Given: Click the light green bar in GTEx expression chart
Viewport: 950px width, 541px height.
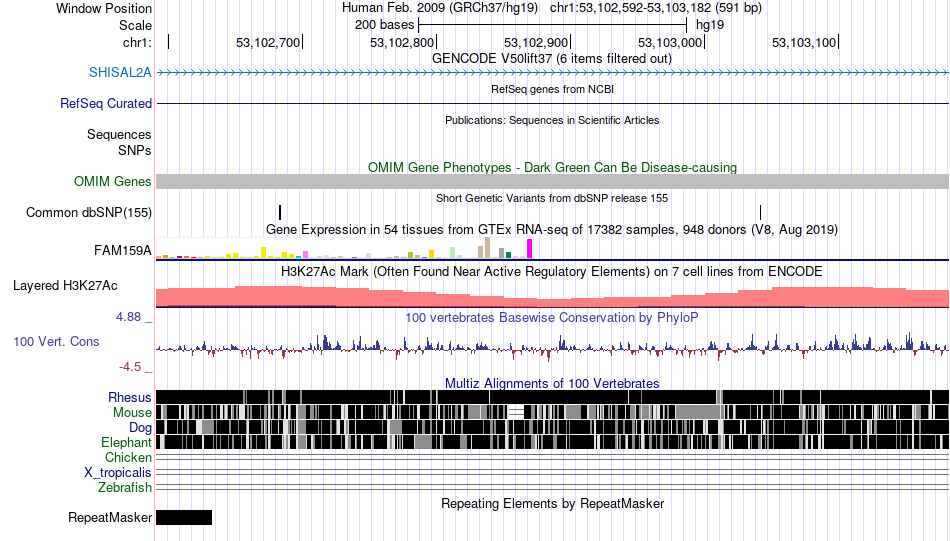Looking at the screenshot, I should (453, 253).
